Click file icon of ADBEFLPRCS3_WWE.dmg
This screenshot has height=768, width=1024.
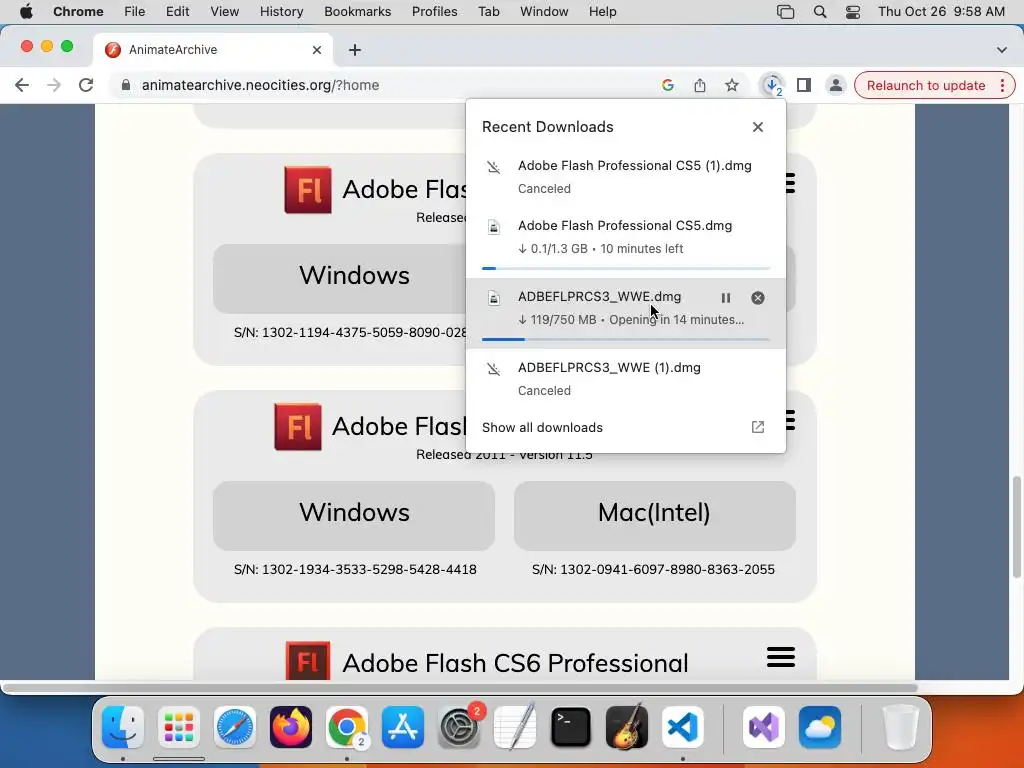click(x=494, y=298)
